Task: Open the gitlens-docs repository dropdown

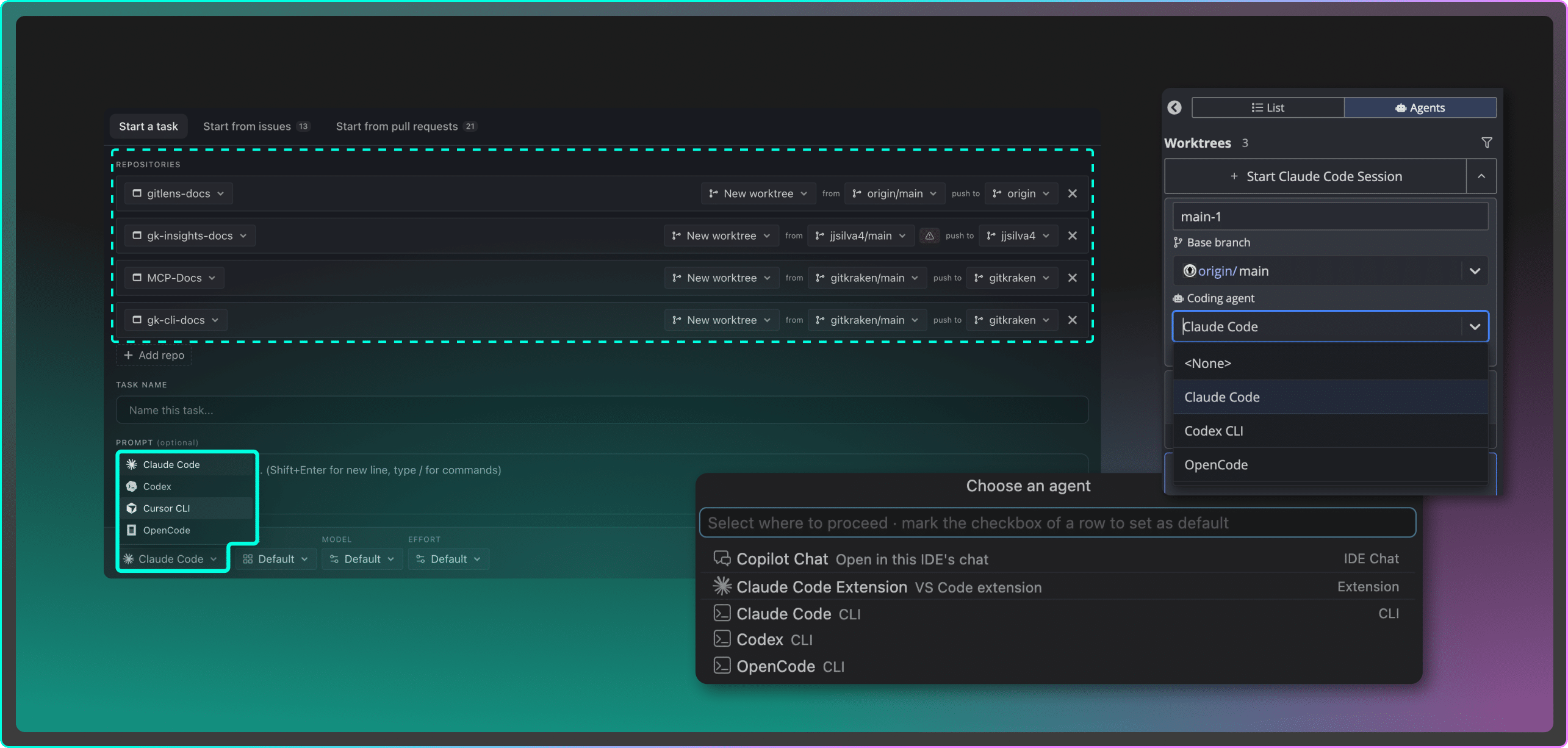Action: coord(178,193)
